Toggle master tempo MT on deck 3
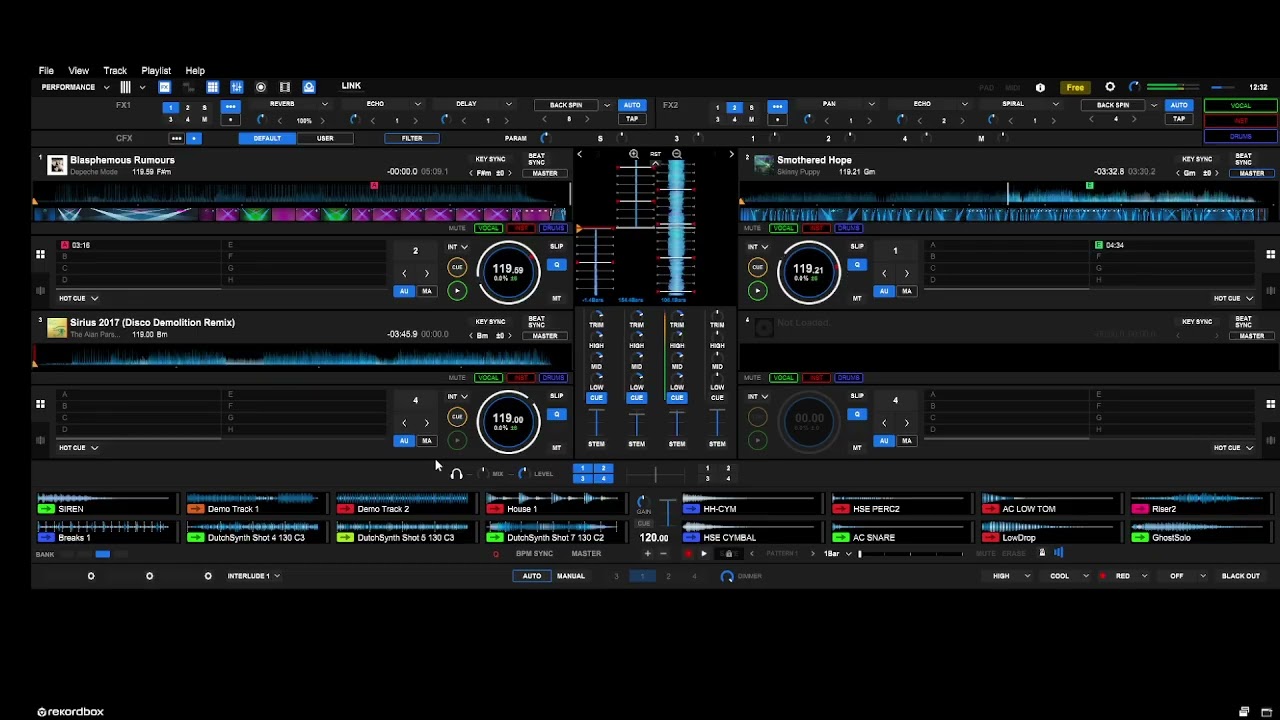1280x720 pixels. (557, 448)
